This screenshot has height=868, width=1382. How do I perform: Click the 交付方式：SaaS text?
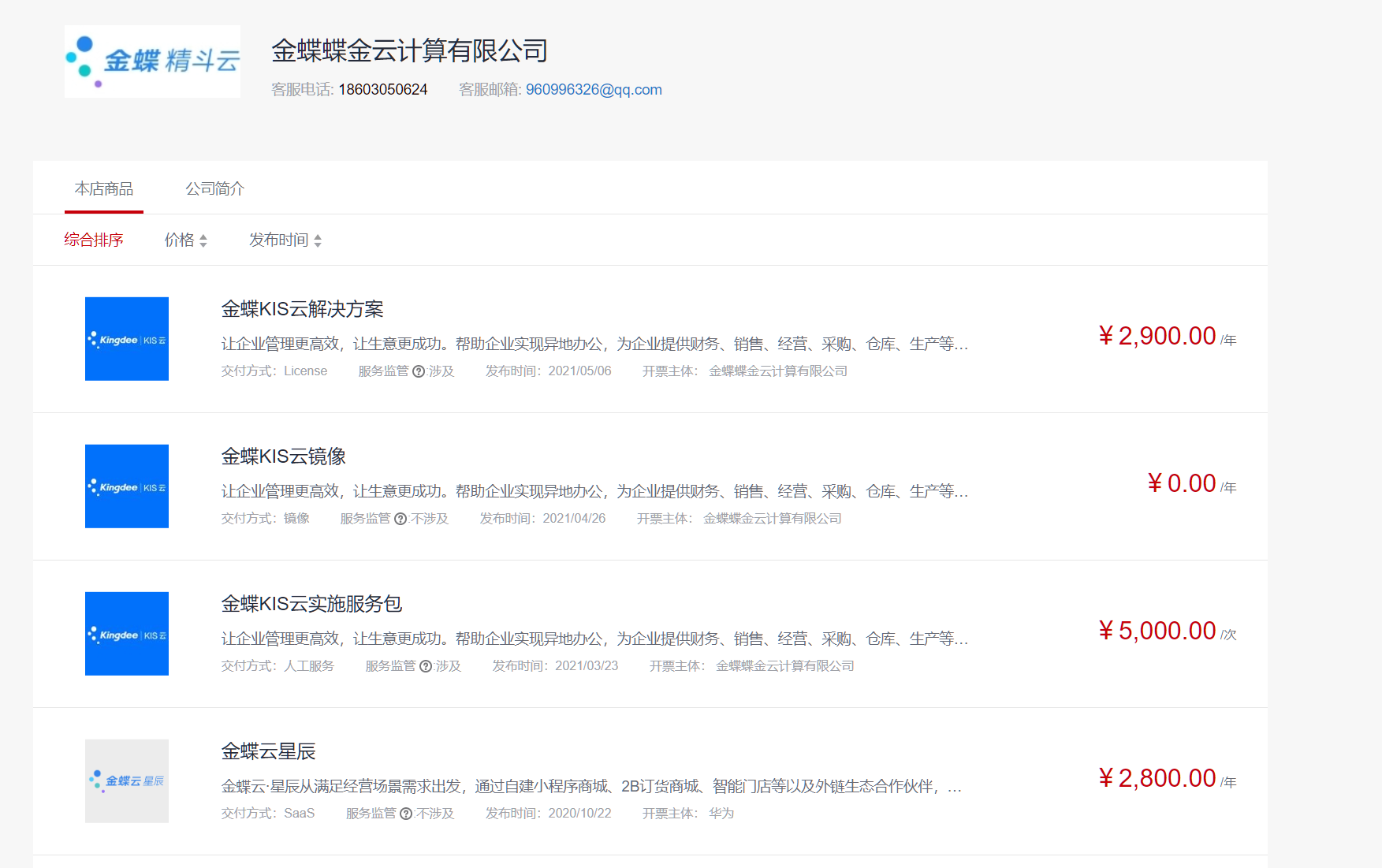coord(267,814)
